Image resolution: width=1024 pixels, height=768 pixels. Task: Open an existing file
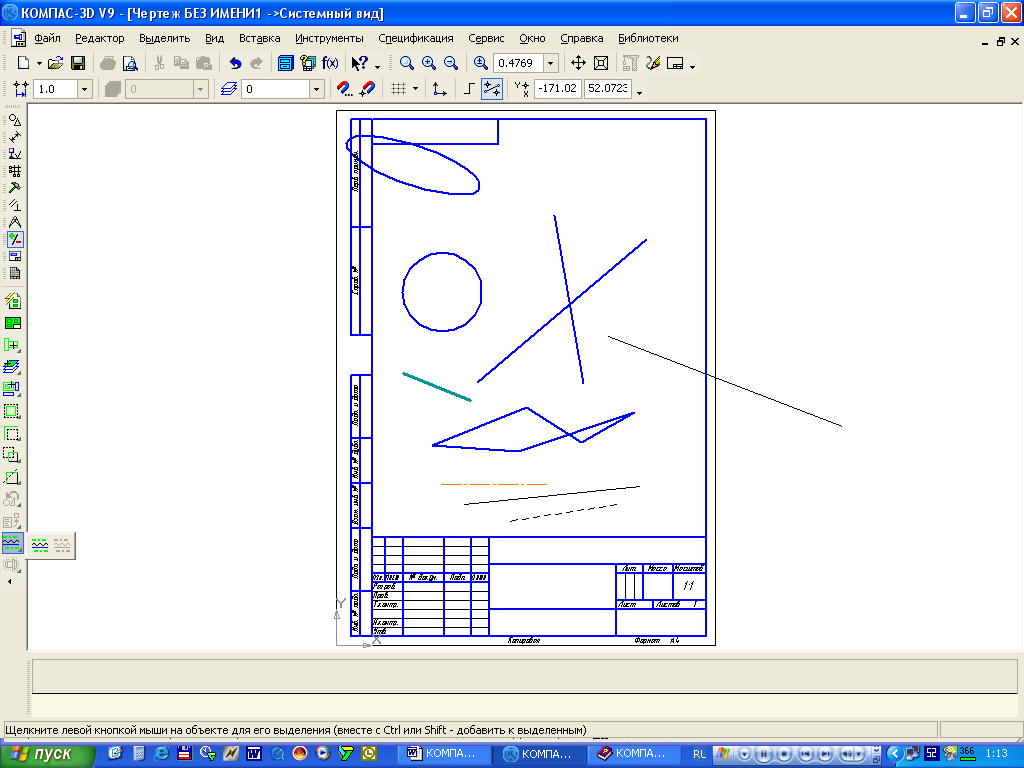(56, 63)
